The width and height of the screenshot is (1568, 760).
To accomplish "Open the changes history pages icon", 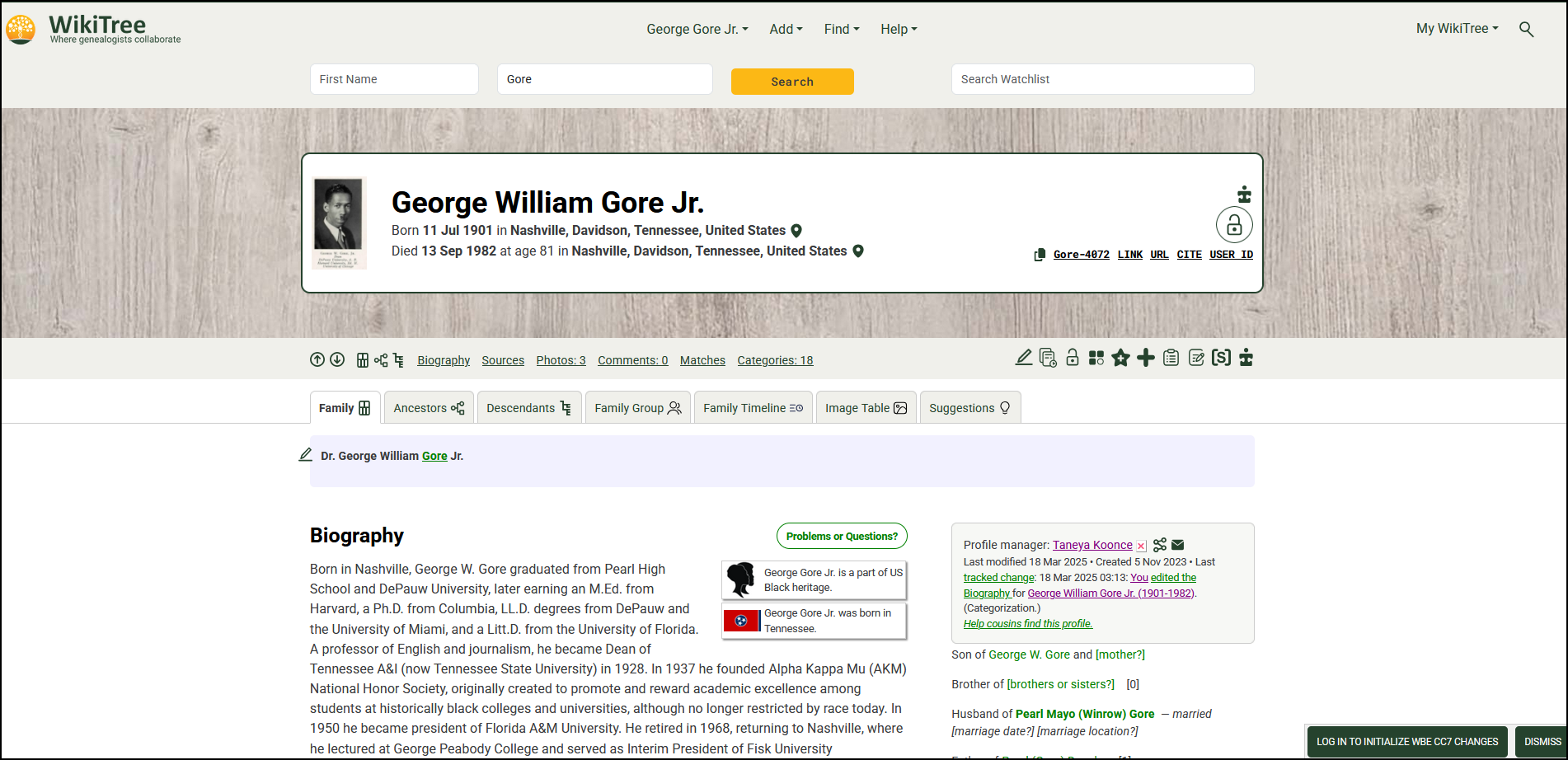I will pyautogui.click(x=1048, y=358).
